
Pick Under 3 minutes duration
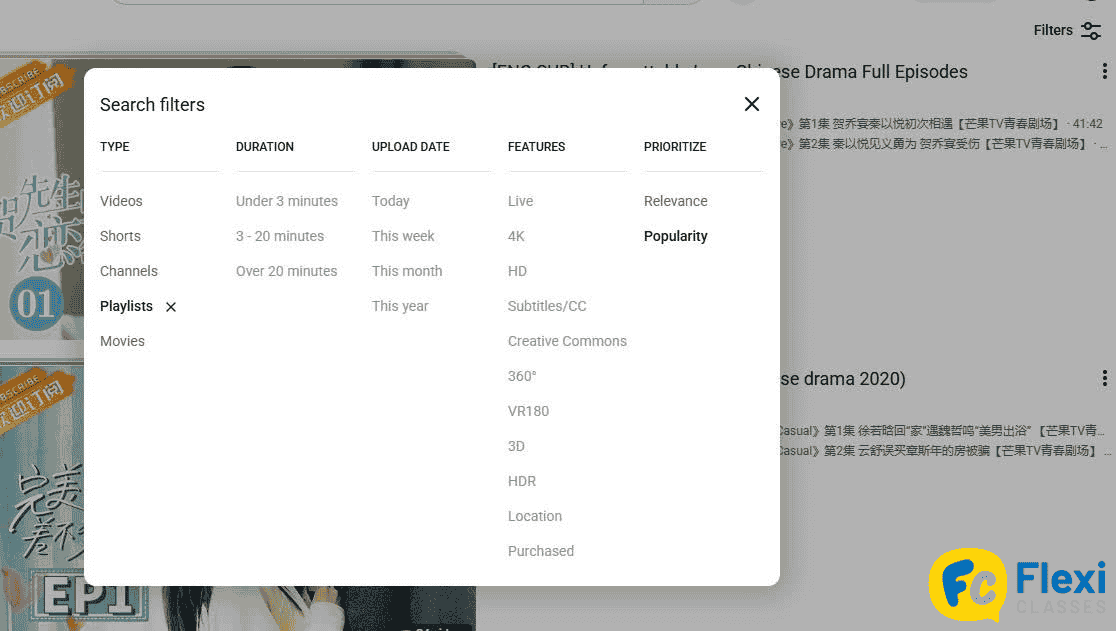(287, 201)
